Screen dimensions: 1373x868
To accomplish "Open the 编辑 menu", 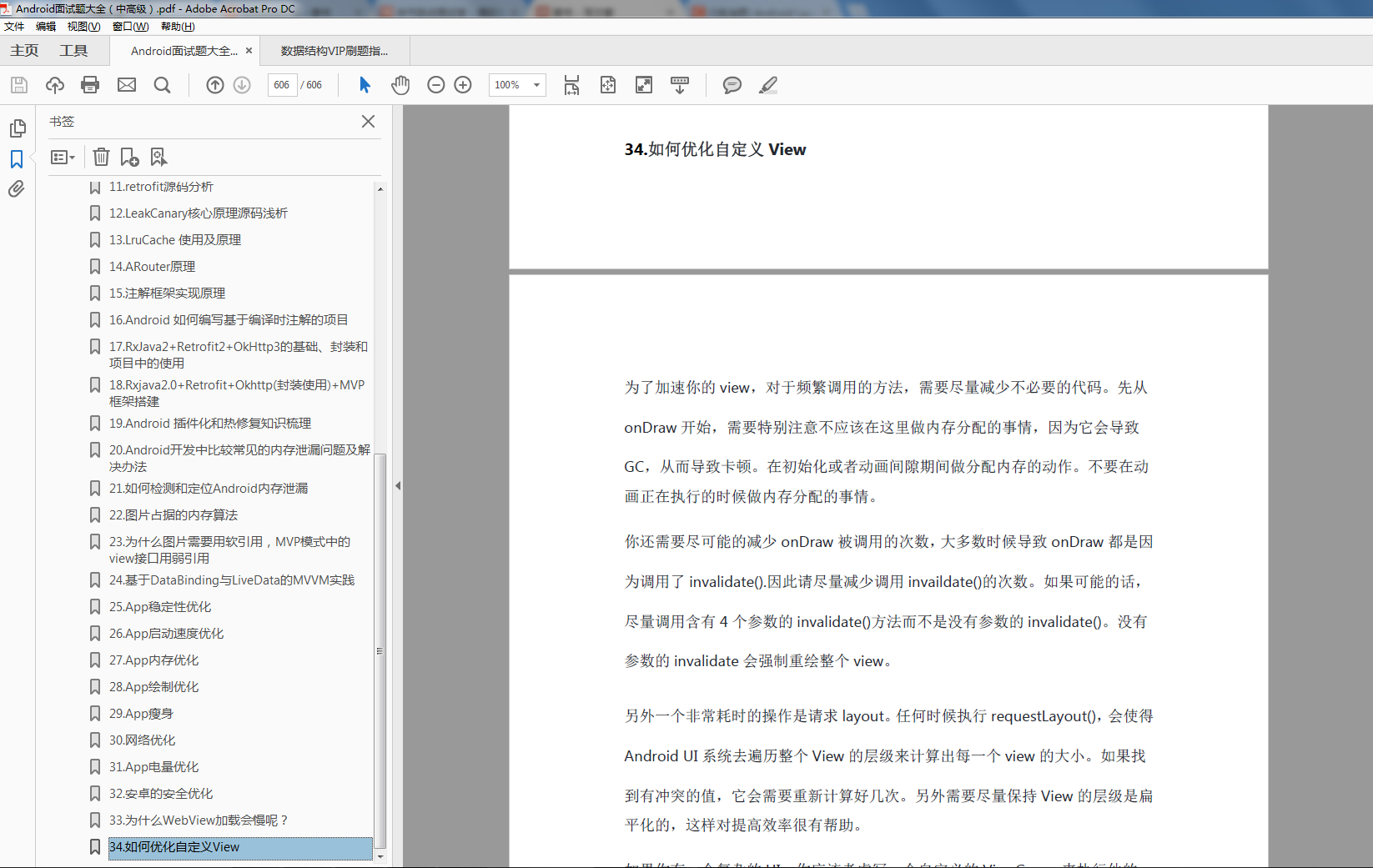I will (x=46, y=27).
